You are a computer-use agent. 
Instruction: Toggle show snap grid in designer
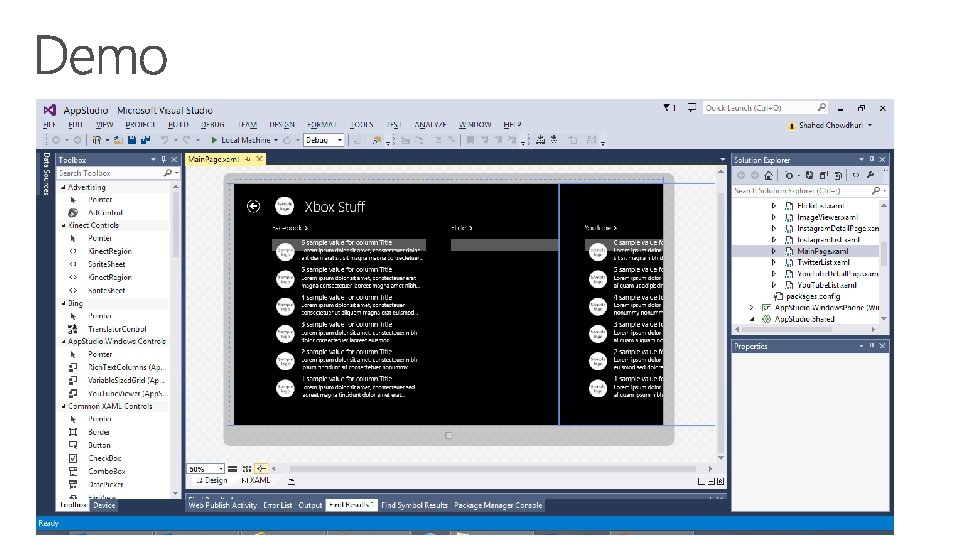[x=232, y=469]
